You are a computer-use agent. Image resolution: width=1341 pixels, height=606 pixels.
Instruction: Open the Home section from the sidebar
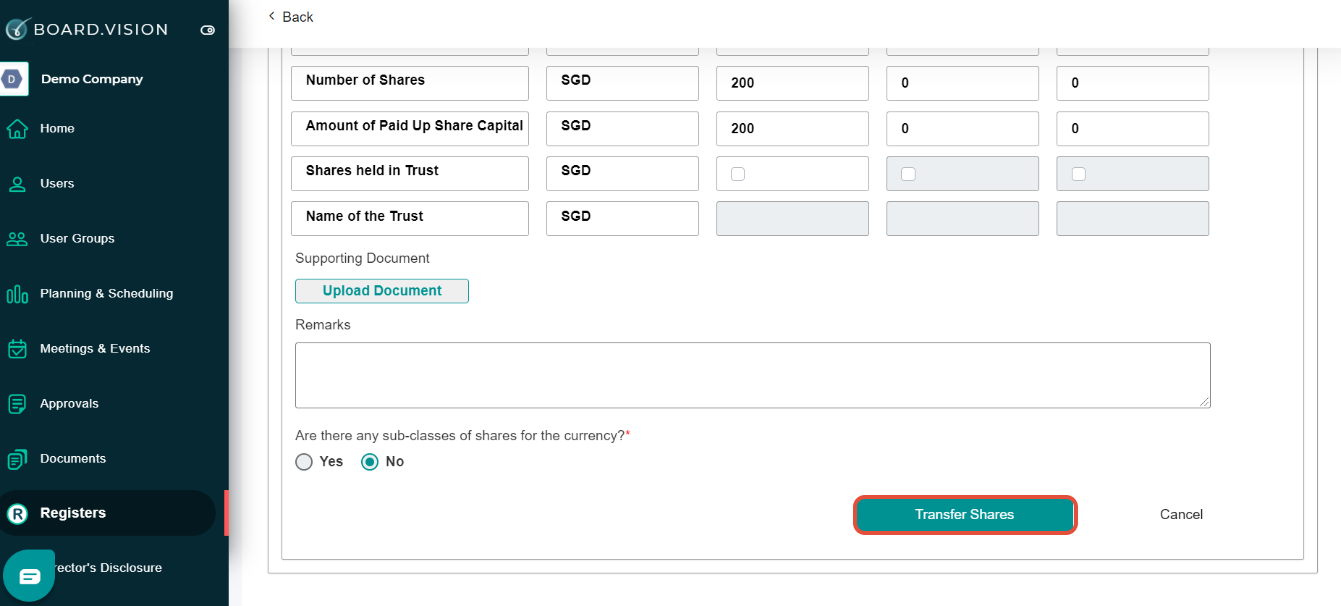(57, 128)
